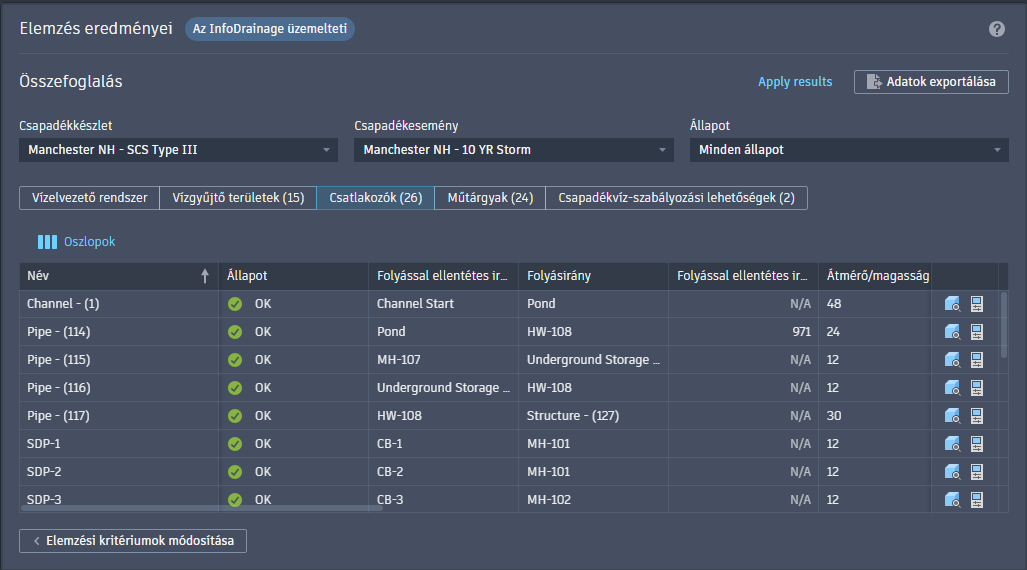Open properties icon in SDP-1 row
This screenshot has width=1027, height=570.
point(977,444)
